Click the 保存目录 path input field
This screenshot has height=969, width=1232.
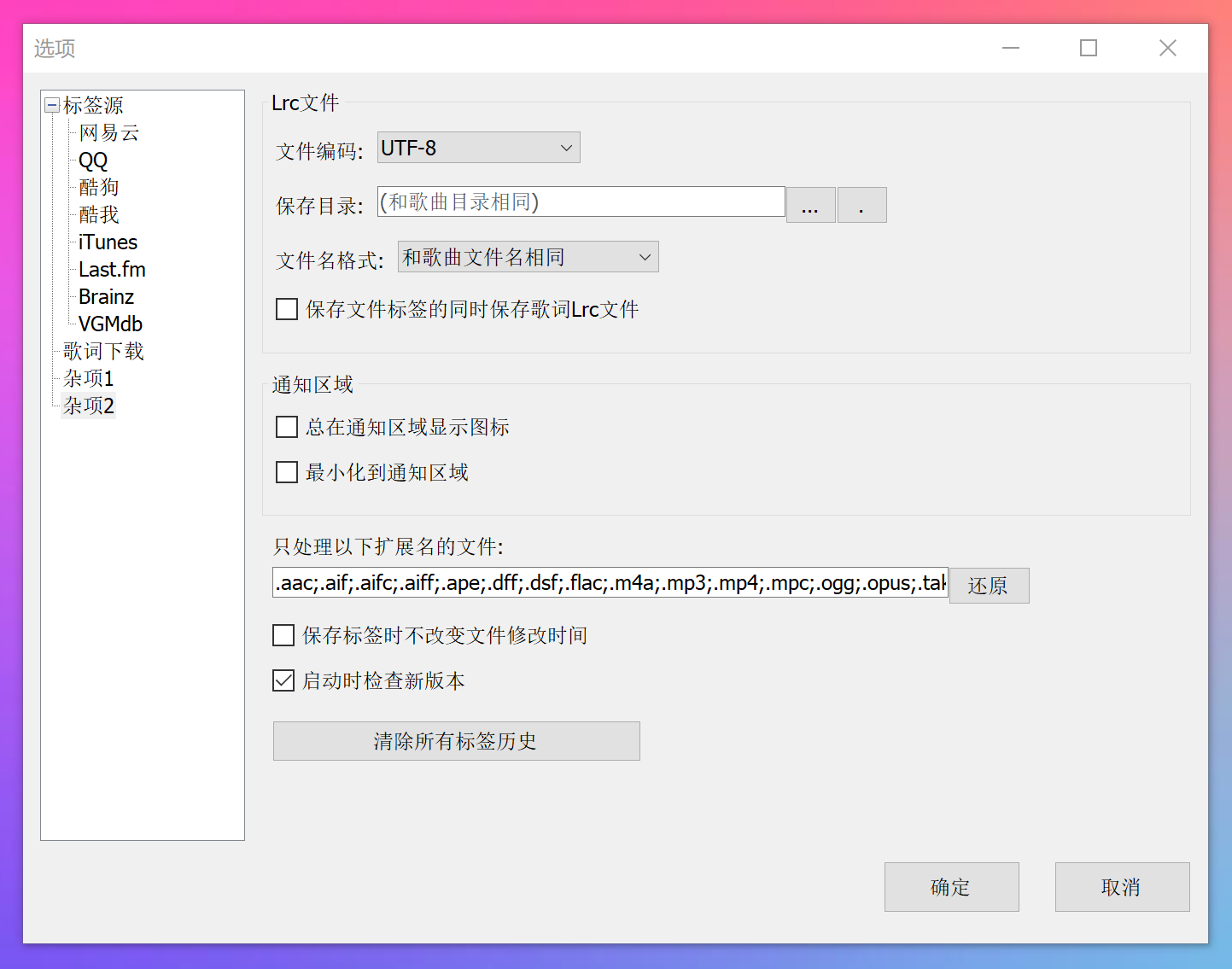point(581,202)
